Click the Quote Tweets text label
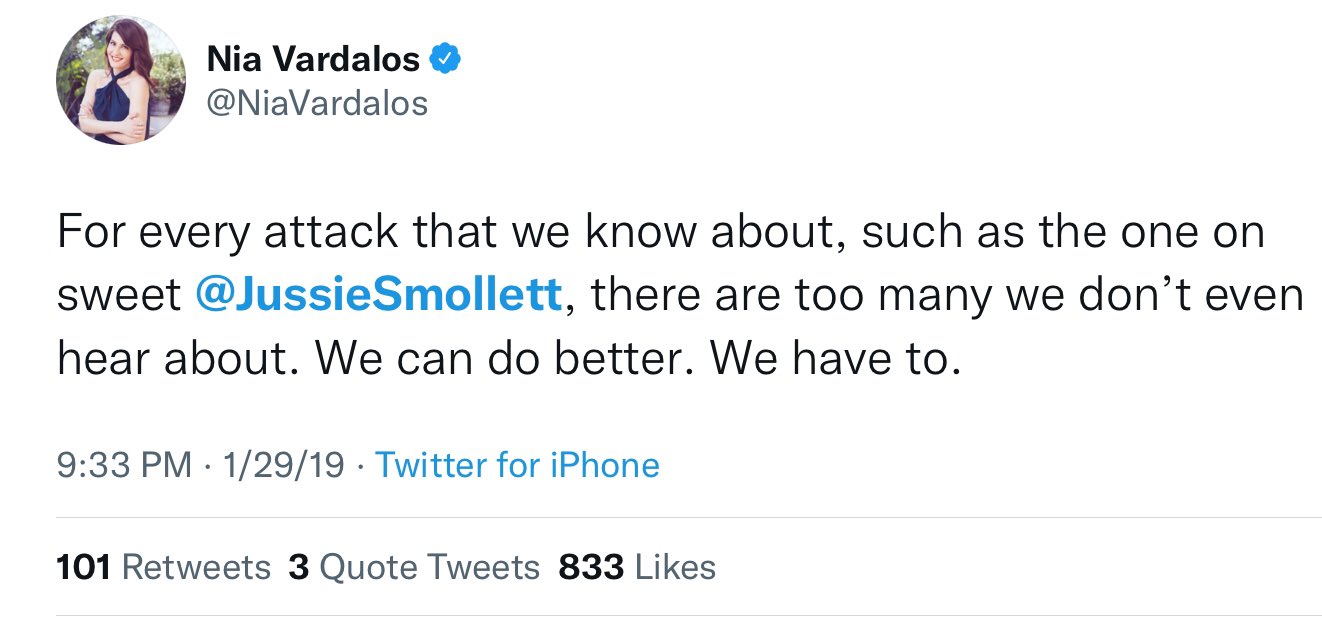The width and height of the screenshot is (1322, 619). coord(429,567)
